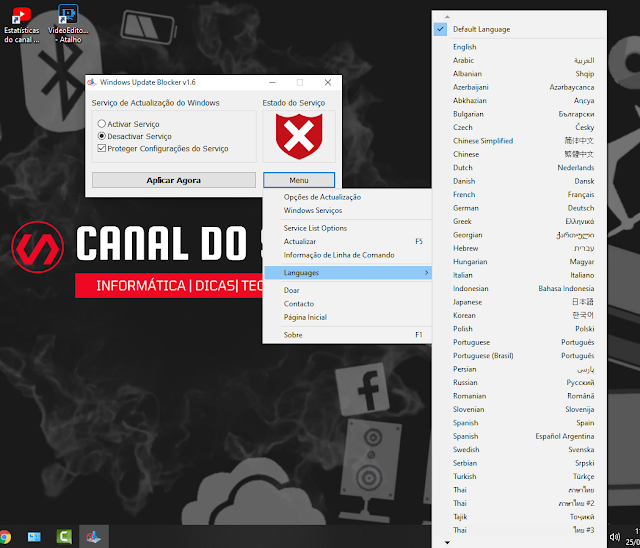Select Korean language
The width and height of the screenshot is (640, 548).
519,315
